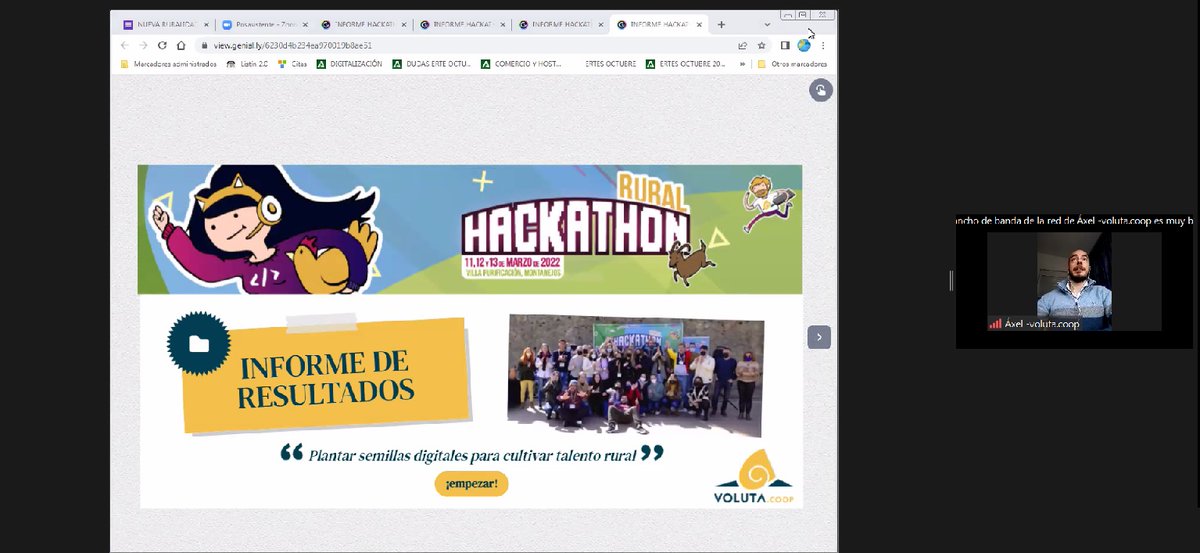Viewport: 1200px width, 553px height.
Task: Open COMERCIO Y HOST bookmark
Action: click(x=521, y=64)
